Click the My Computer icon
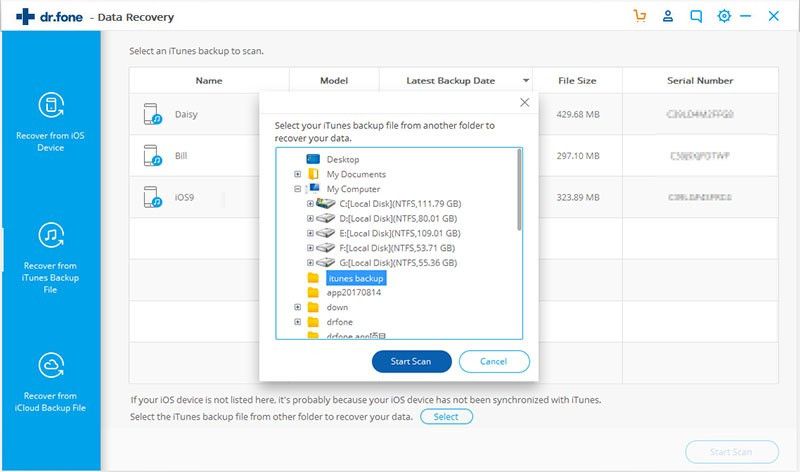 [x=313, y=189]
